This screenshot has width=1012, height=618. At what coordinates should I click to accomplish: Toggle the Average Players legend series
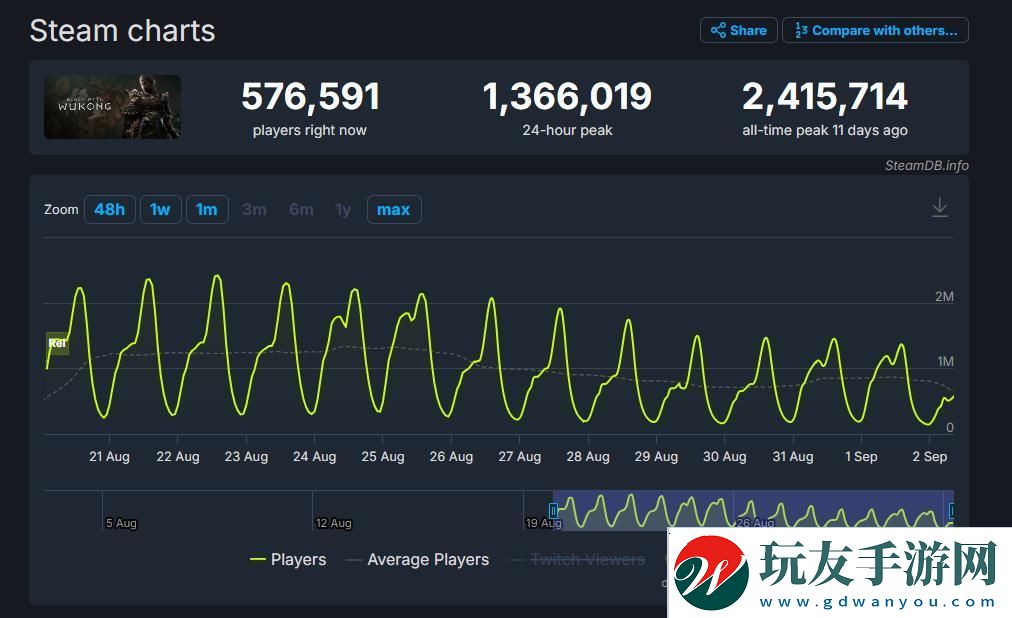(418, 559)
